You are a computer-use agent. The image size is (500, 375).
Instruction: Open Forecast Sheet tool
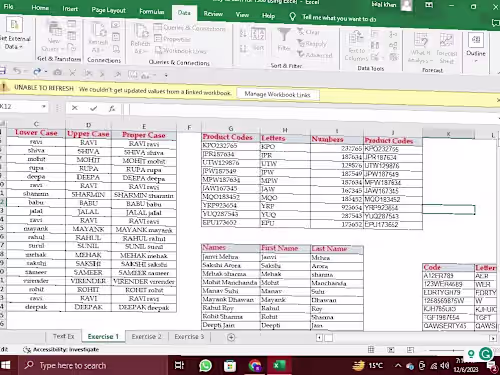pyautogui.click(x=446, y=48)
